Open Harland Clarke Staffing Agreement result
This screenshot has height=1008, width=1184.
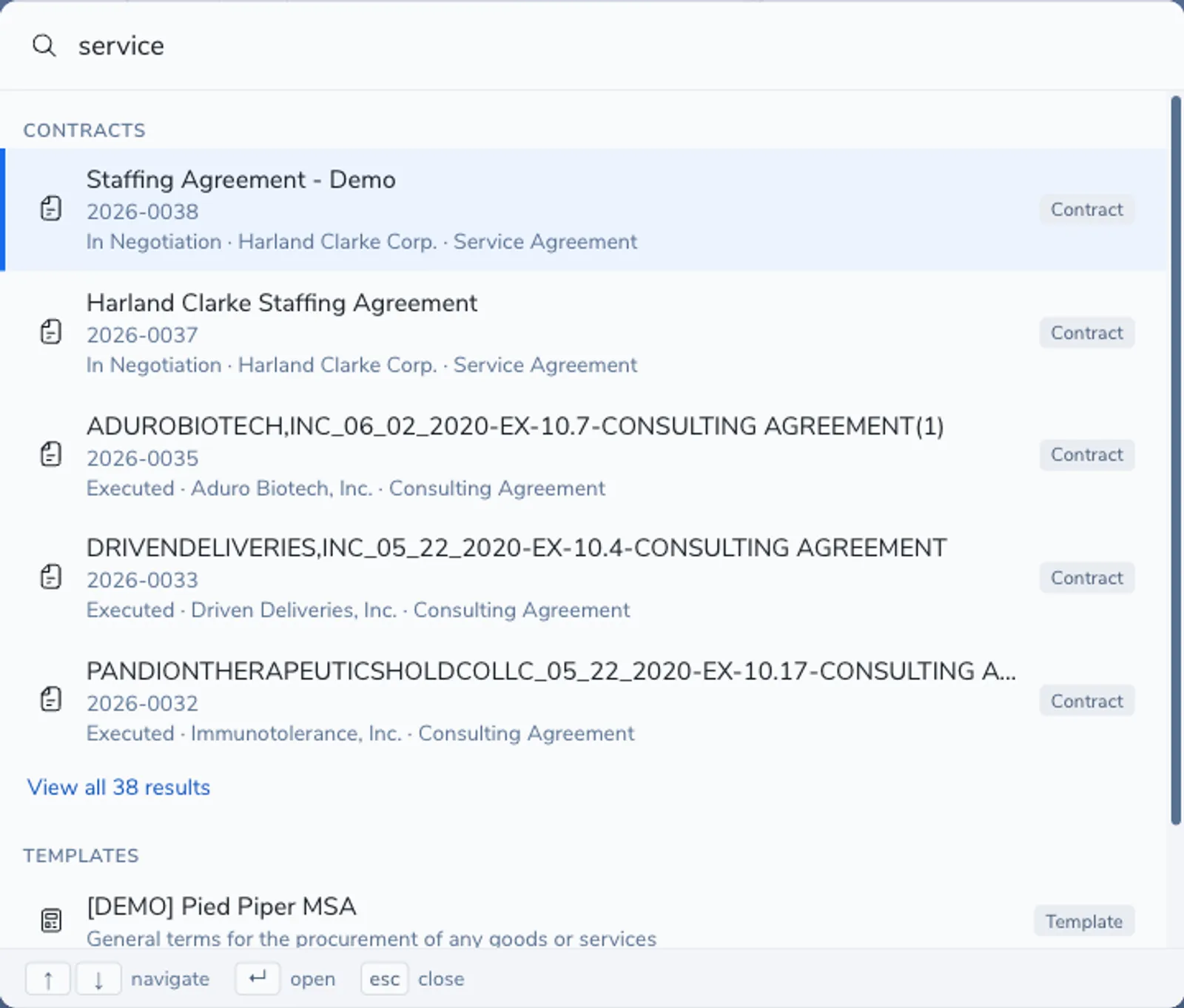[x=585, y=332]
